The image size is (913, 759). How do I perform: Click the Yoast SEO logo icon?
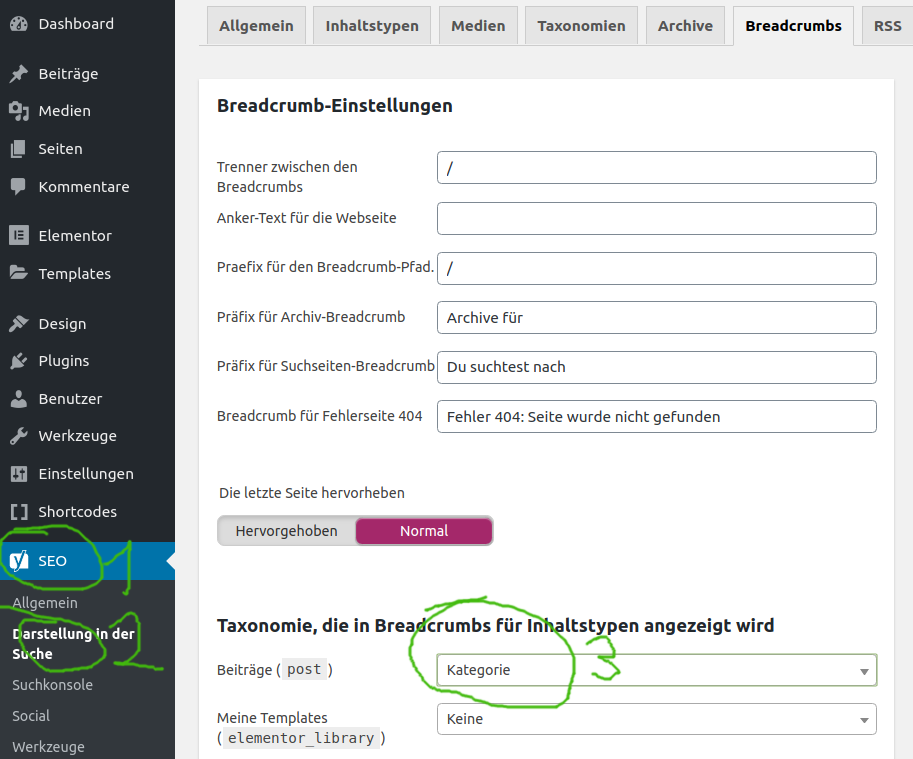pyautogui.click(x=18, y=561)
